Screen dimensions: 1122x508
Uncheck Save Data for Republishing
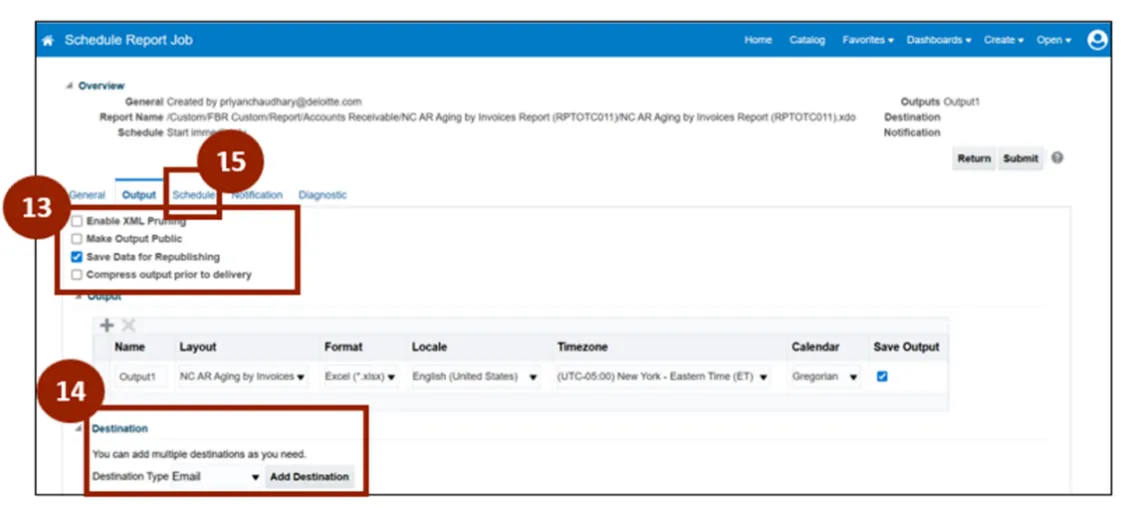(x=77, y=257)
